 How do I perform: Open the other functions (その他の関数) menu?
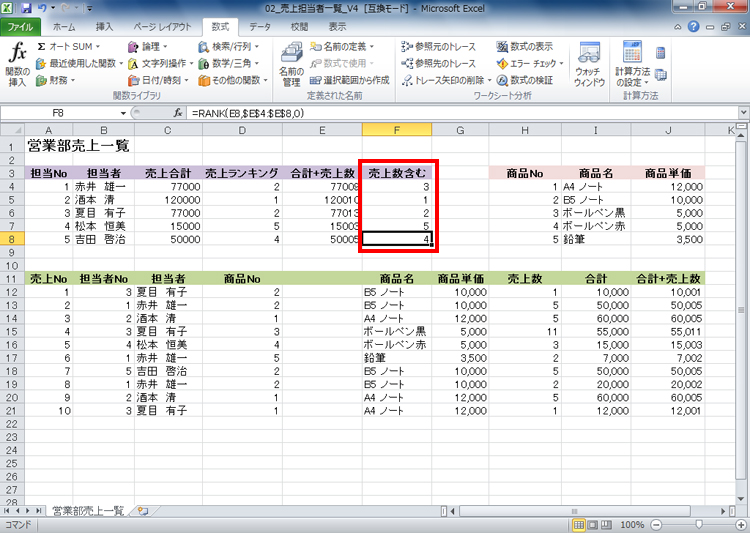pos(233,80)
